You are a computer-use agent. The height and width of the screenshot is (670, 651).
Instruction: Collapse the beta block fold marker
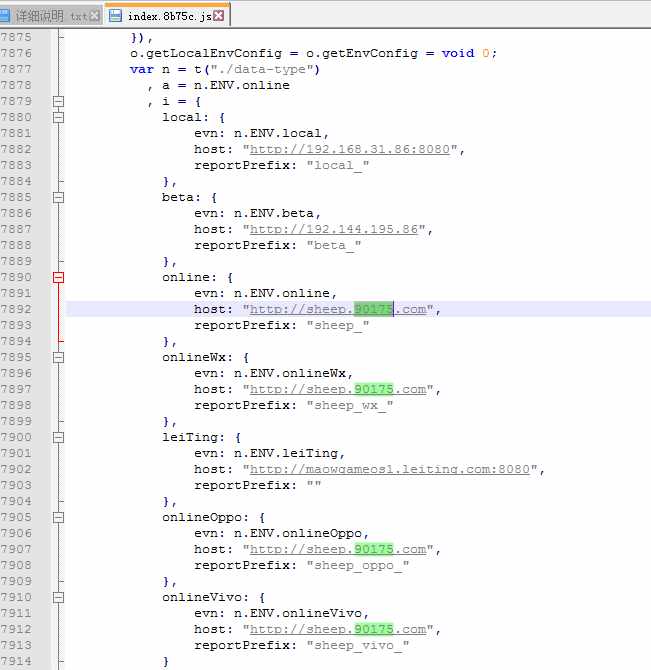pyautogui.click(x=58, y=197)
